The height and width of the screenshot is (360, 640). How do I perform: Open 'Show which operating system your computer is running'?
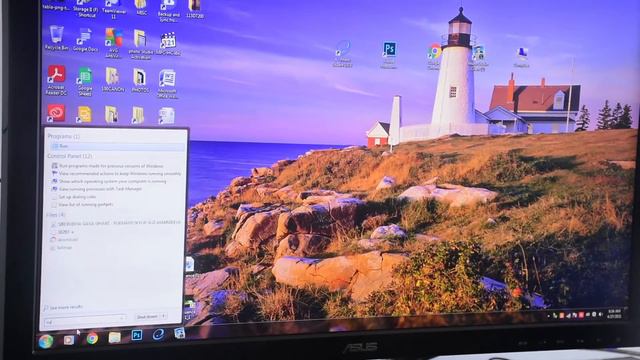[x=109, y=181]
